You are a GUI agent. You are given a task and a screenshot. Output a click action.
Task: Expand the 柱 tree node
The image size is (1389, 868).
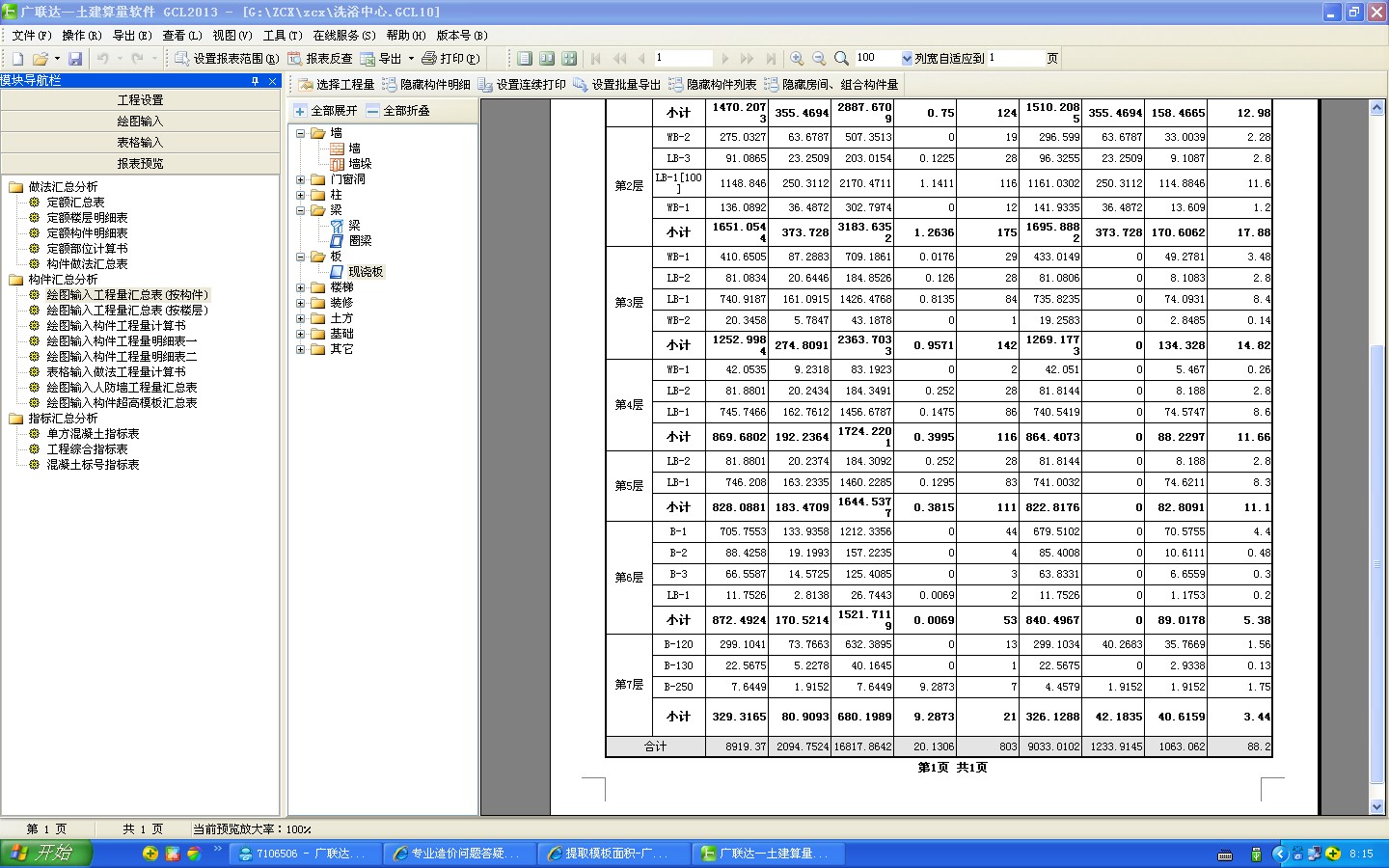point(301,195)
